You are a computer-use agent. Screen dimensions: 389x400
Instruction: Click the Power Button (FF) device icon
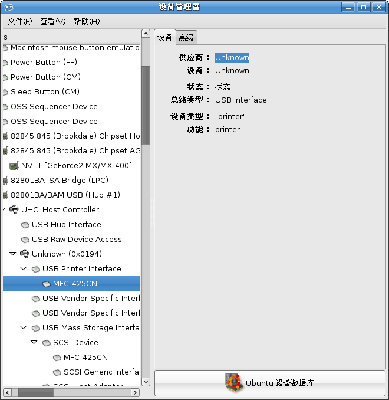5,63
